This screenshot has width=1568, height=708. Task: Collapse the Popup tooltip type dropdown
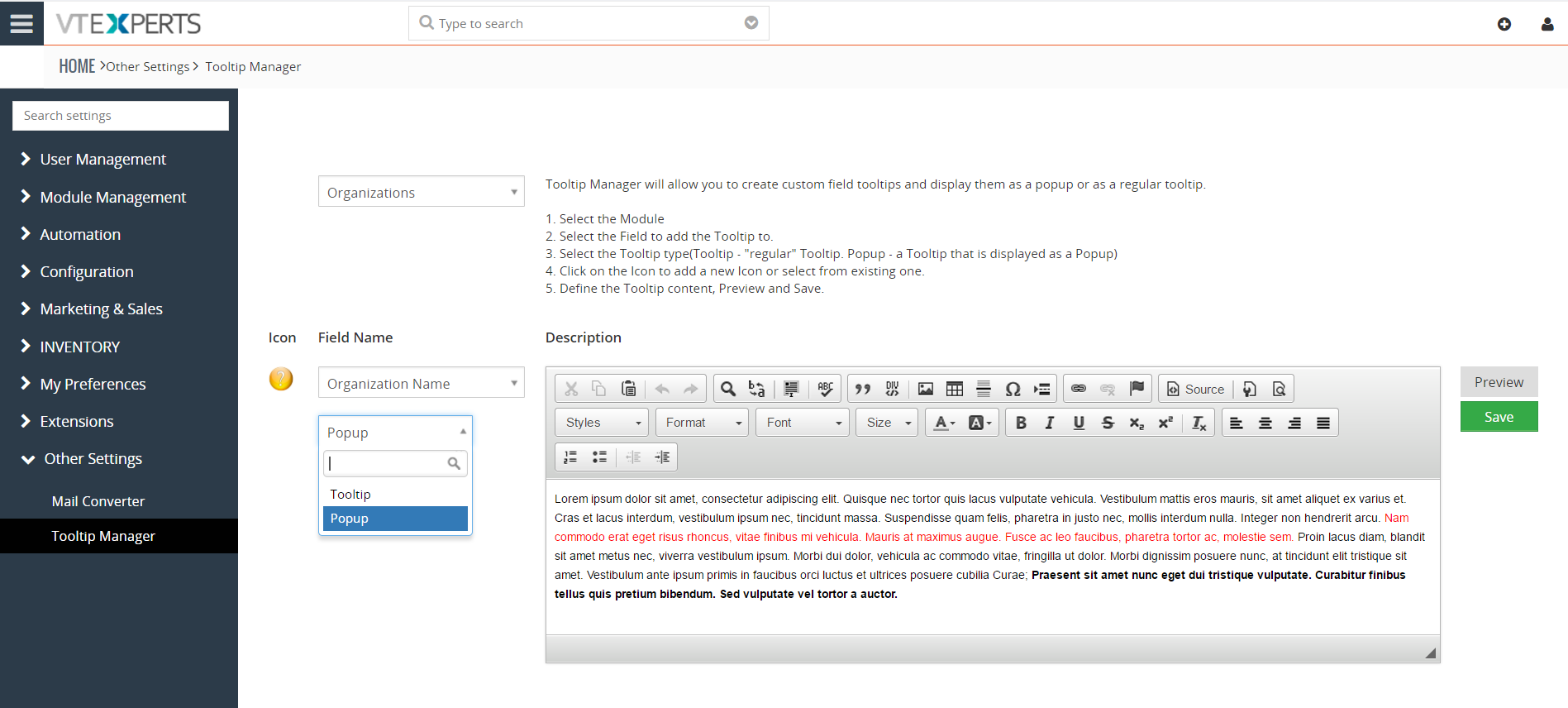click(395, 432)
